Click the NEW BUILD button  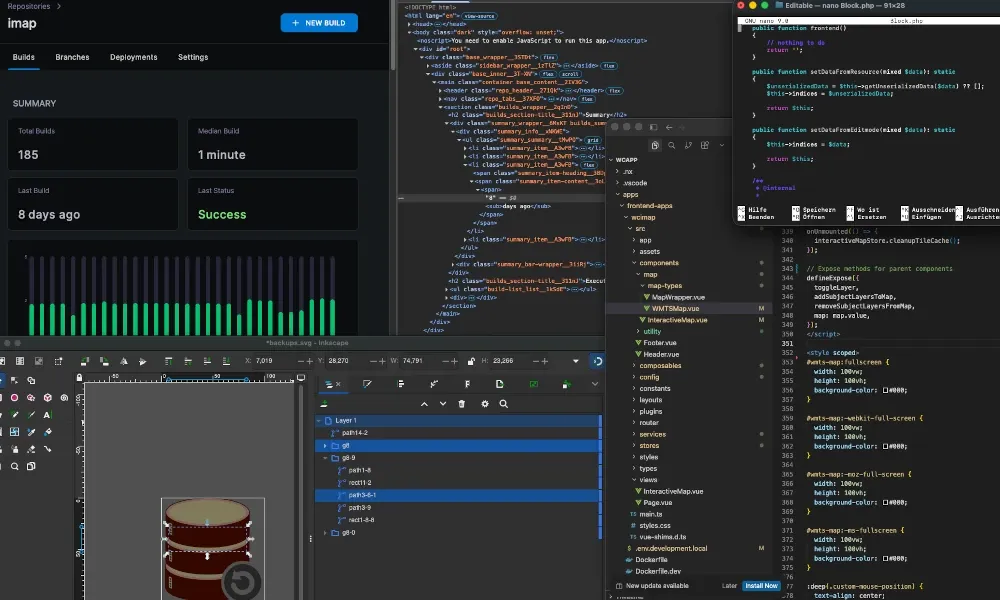(319, 23)
